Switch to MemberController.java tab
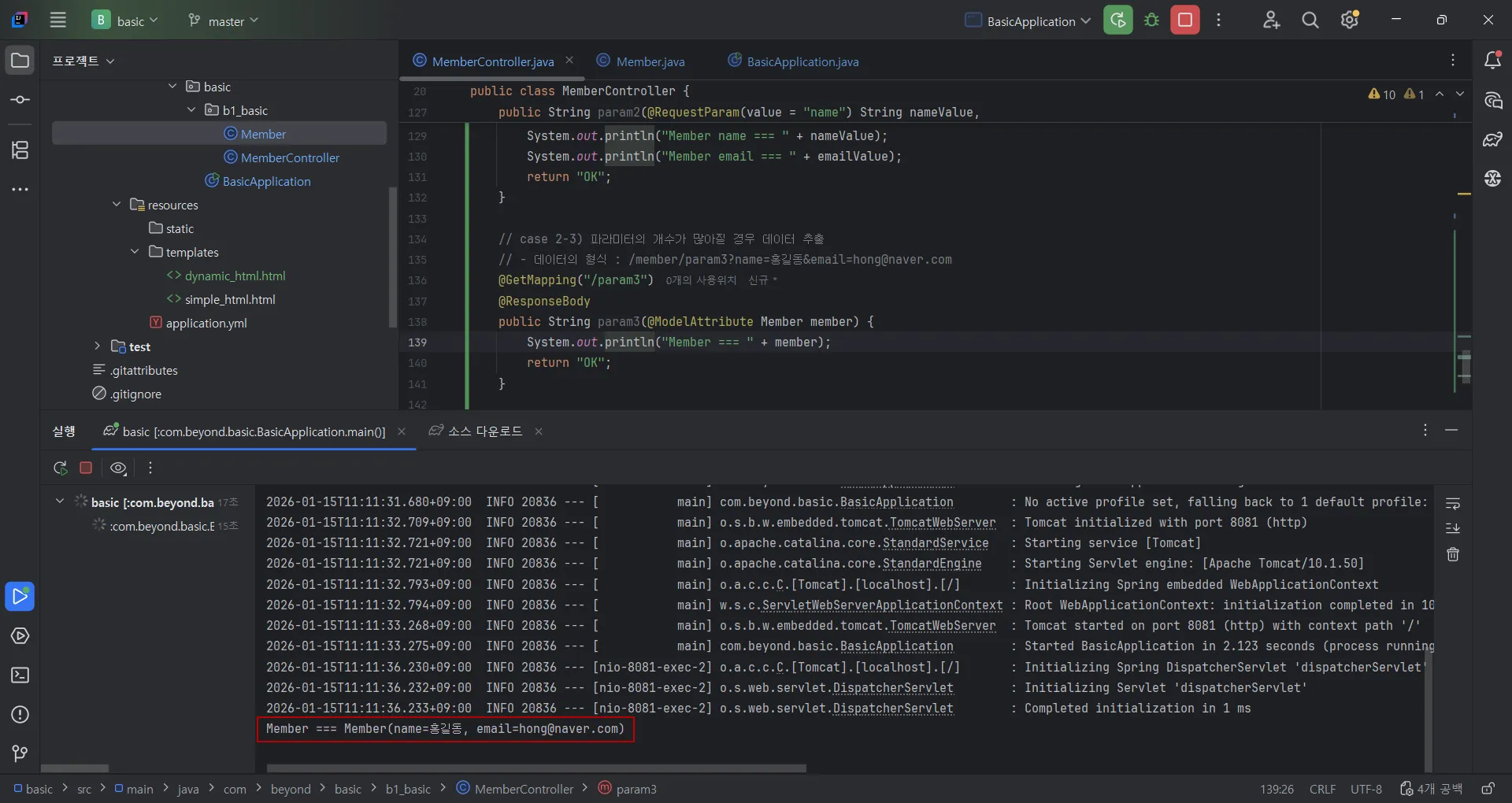The height and width of the screenshot is (803, 1512). [x=493, y=61]
